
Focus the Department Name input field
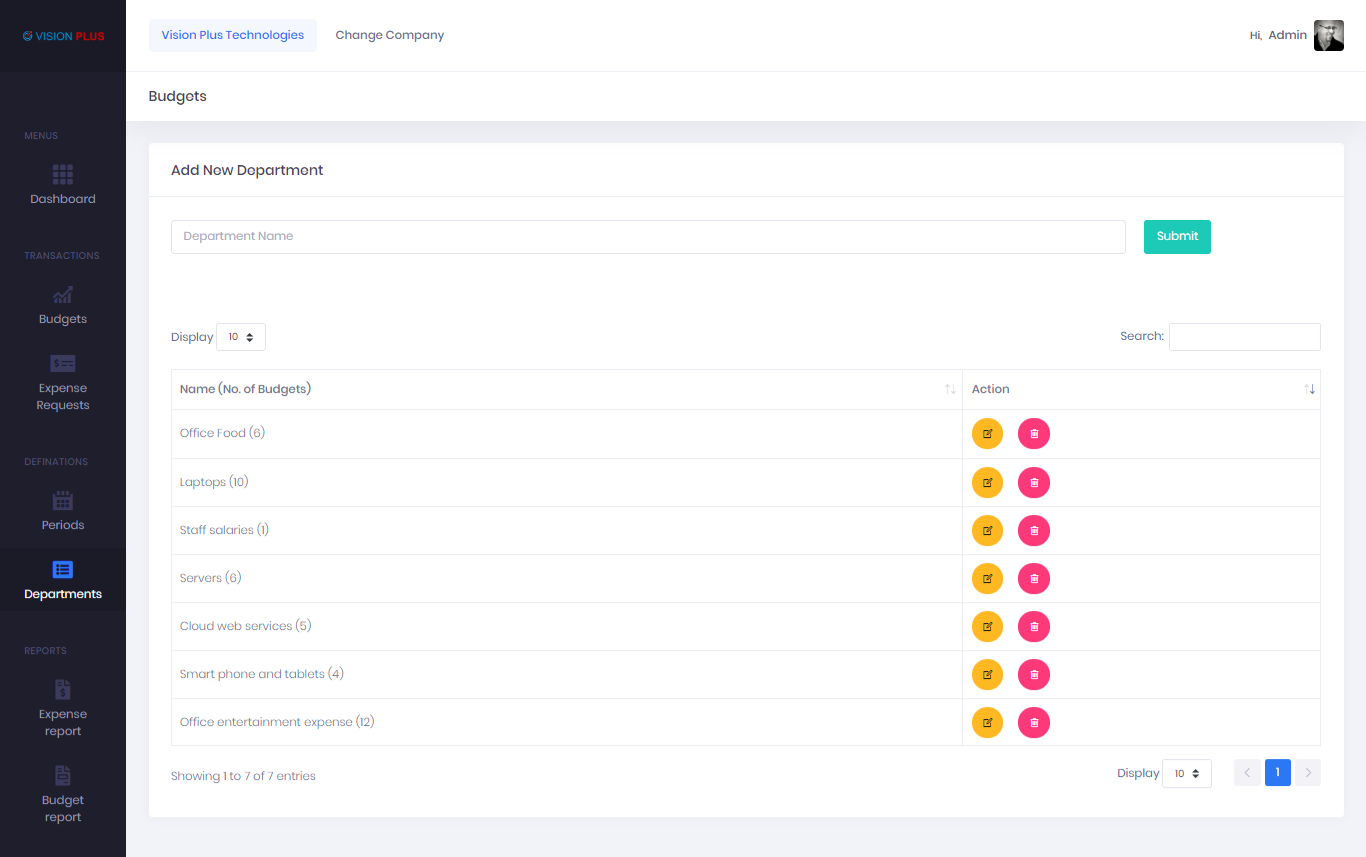tap(648, 237)
